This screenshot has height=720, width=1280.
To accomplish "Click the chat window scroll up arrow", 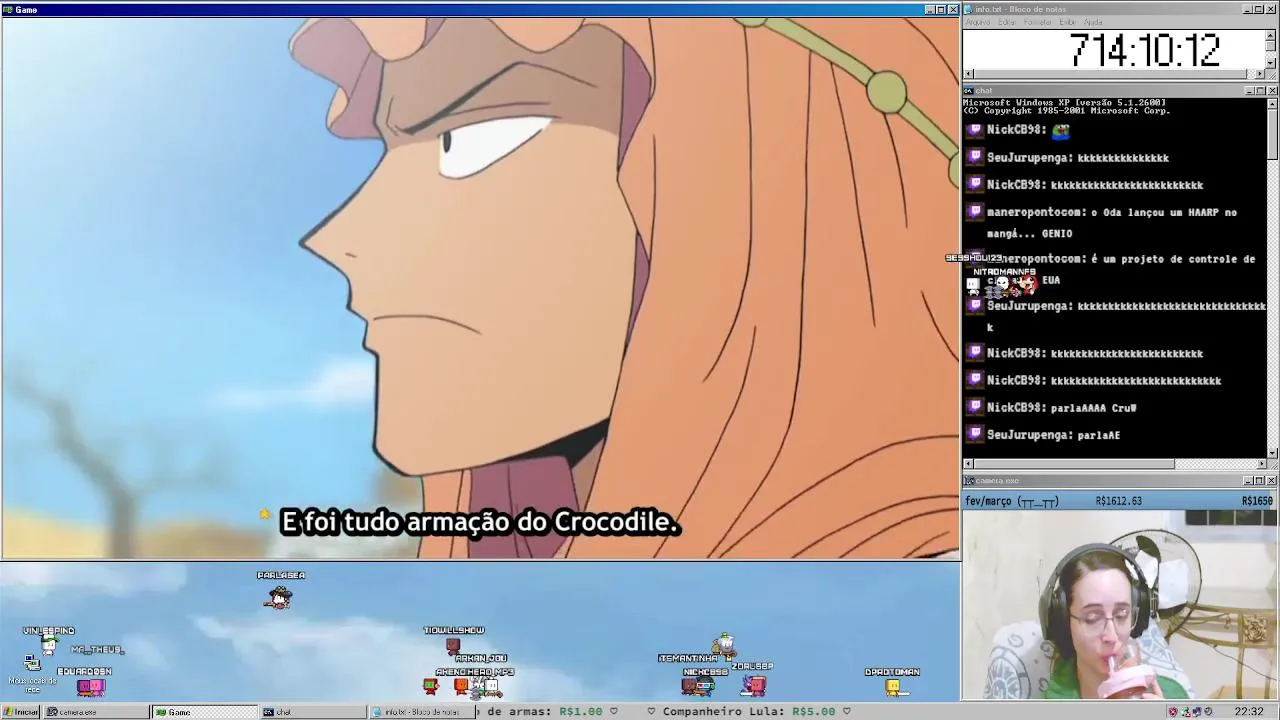I will (1272, 103).
